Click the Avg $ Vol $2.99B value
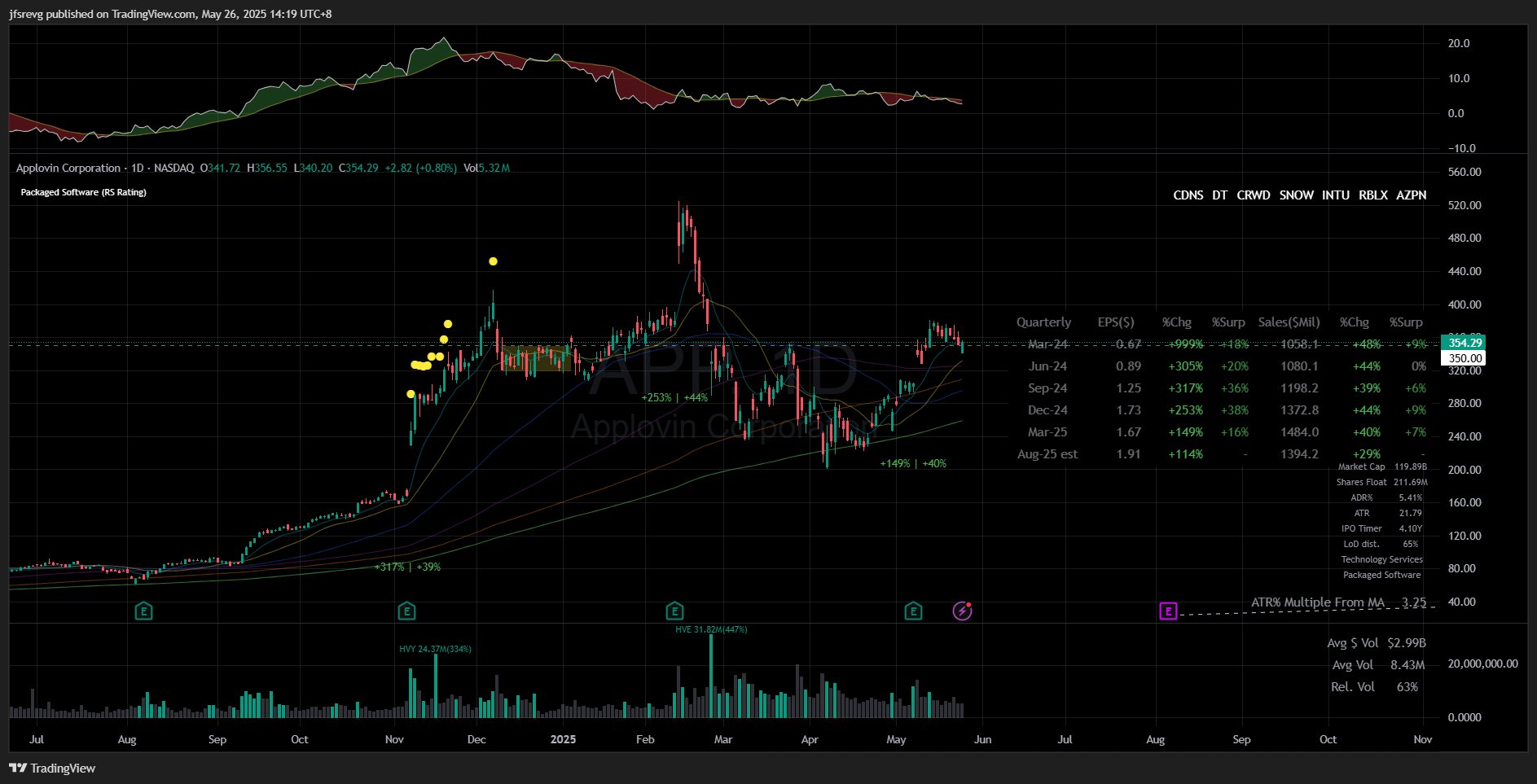This screenshot has height=784, width=1537. pyautogui.click(x=1407, y=643)
